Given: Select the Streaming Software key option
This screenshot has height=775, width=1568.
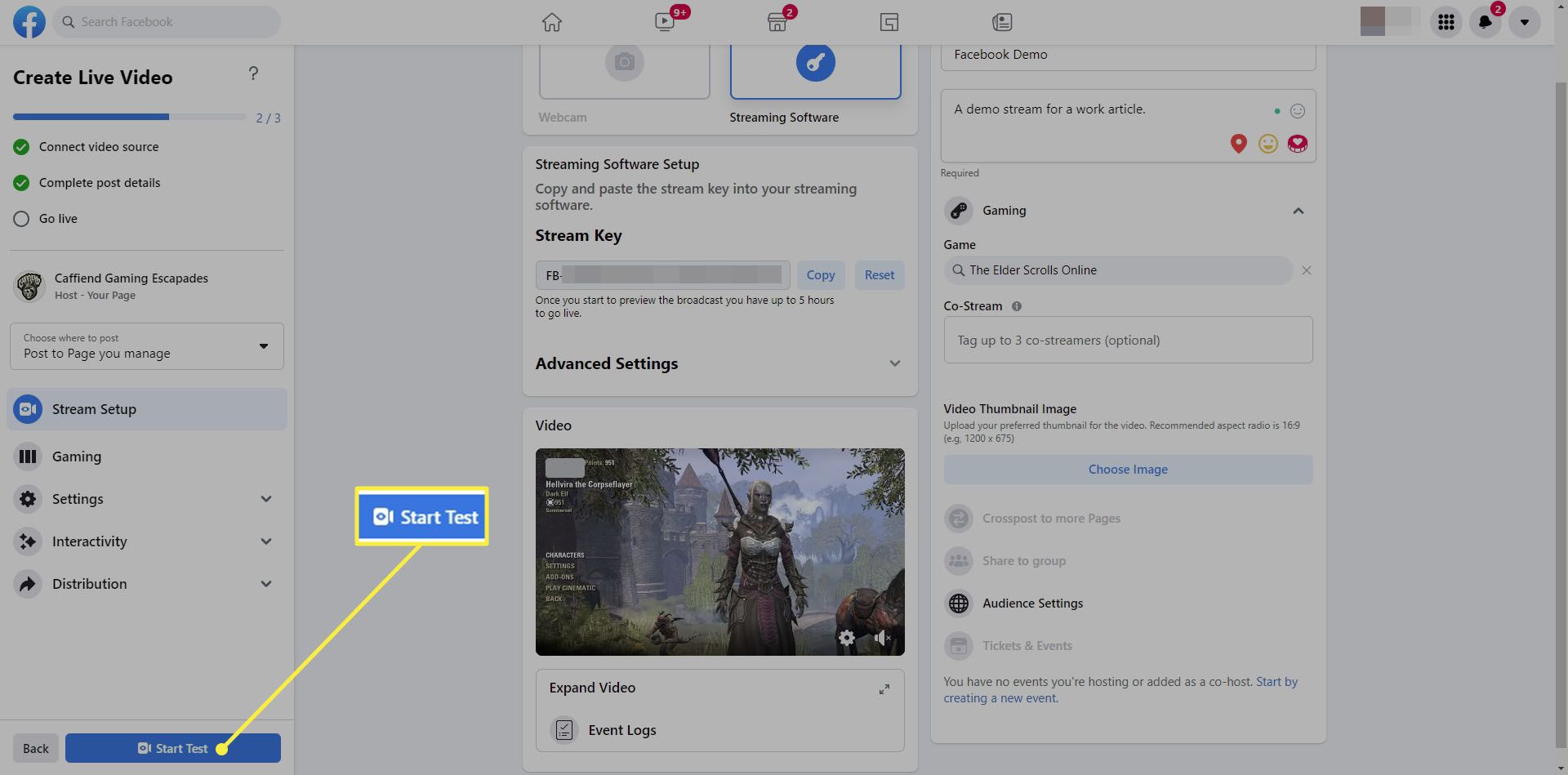Looking at the screenshot, I should [x=816, y=72].
